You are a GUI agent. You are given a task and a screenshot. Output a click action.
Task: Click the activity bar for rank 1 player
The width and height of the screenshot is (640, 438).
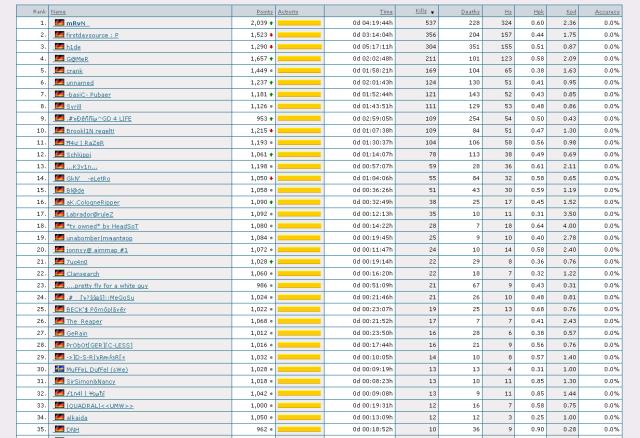[x=299, y=22]
